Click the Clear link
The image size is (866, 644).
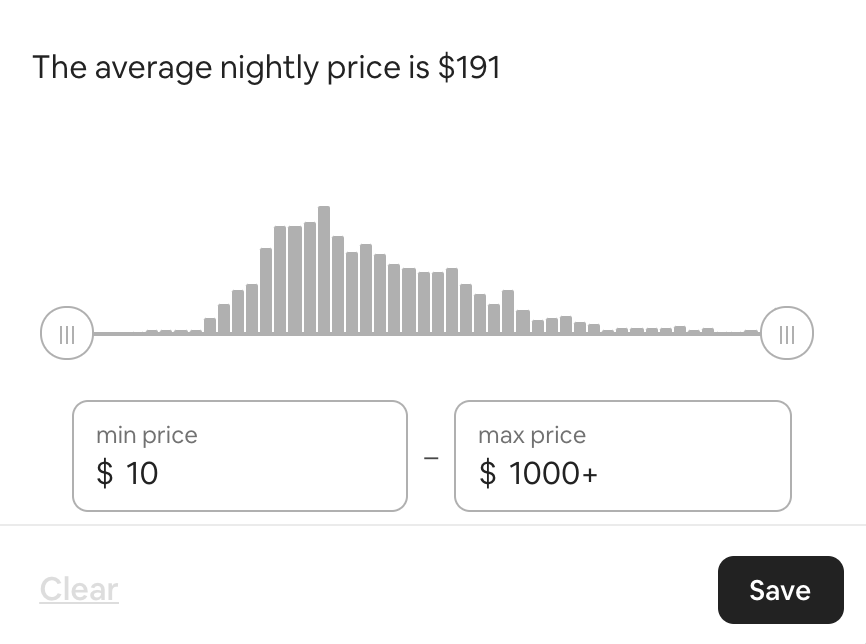[x=79, y=589]
